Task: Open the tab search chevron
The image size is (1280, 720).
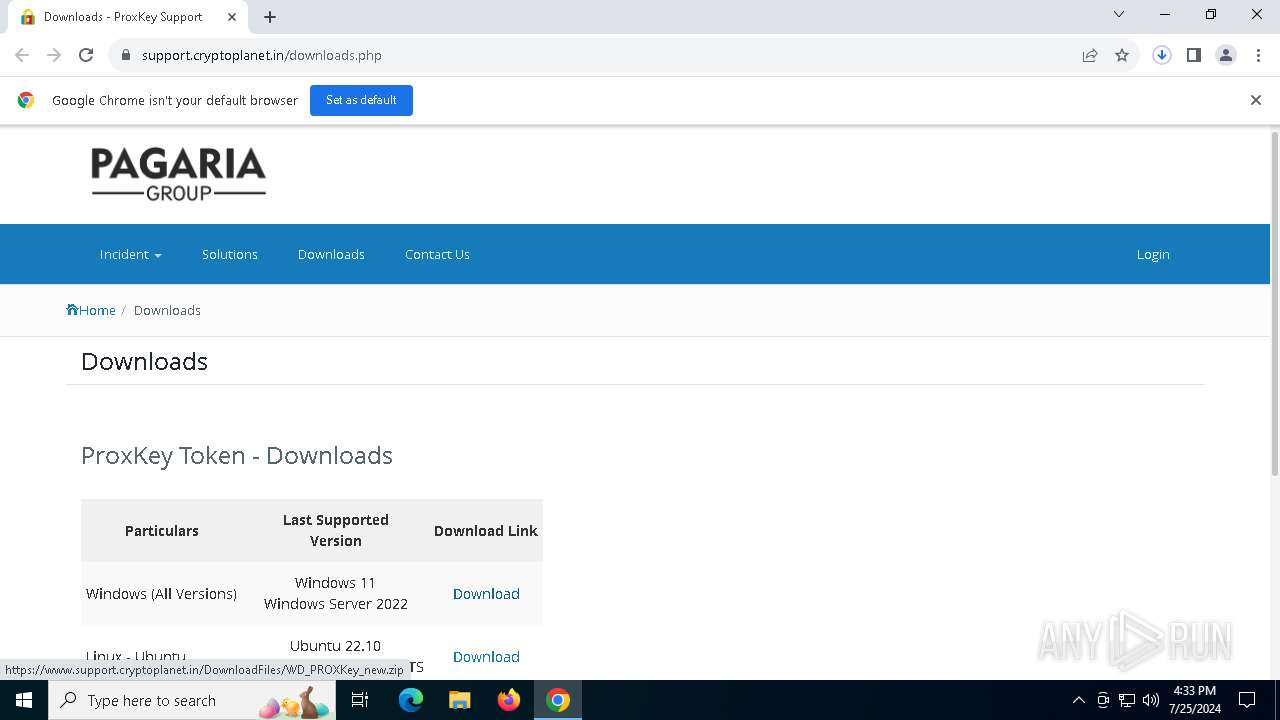Action: 1119,14
